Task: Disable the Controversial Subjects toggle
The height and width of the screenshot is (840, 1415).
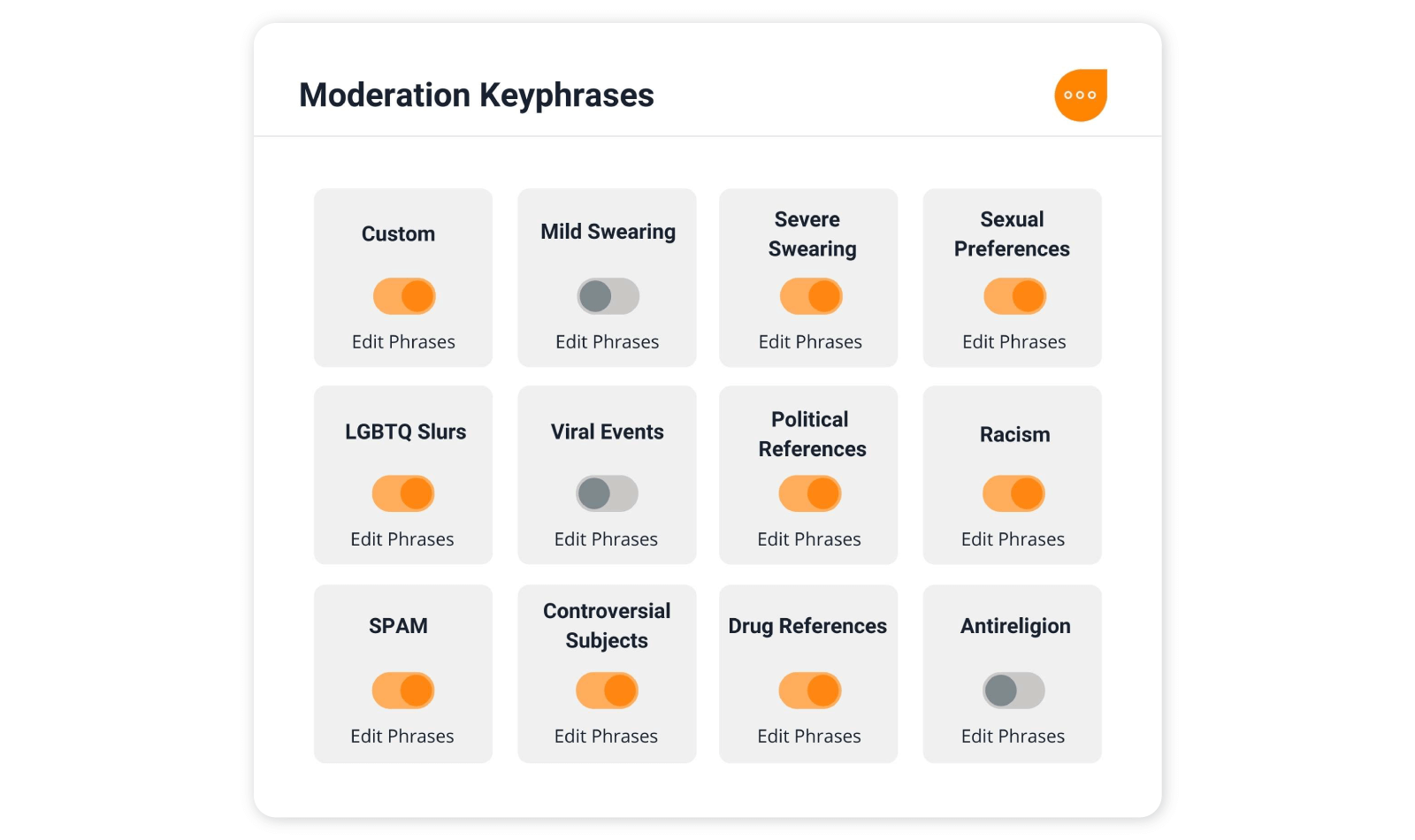Action: click(607, 691)
